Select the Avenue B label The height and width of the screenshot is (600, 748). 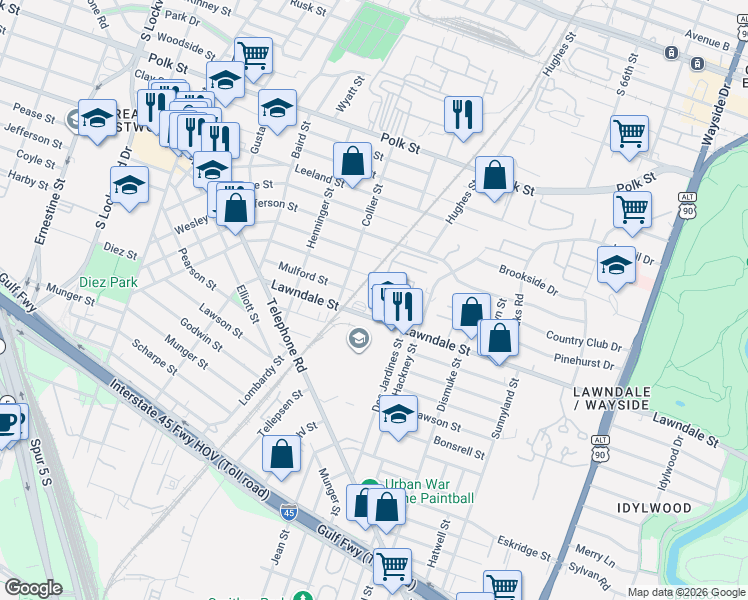707,40
